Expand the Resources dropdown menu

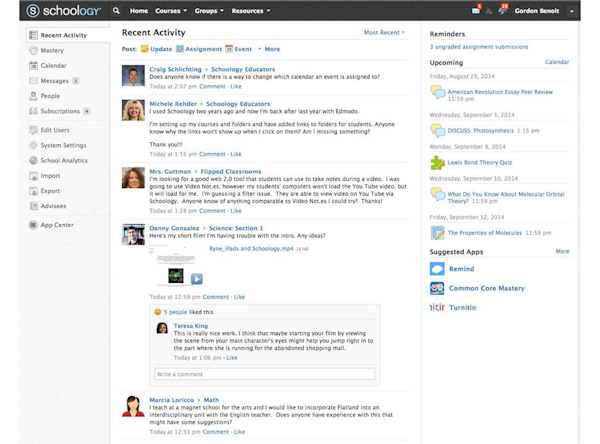point(251,11)
